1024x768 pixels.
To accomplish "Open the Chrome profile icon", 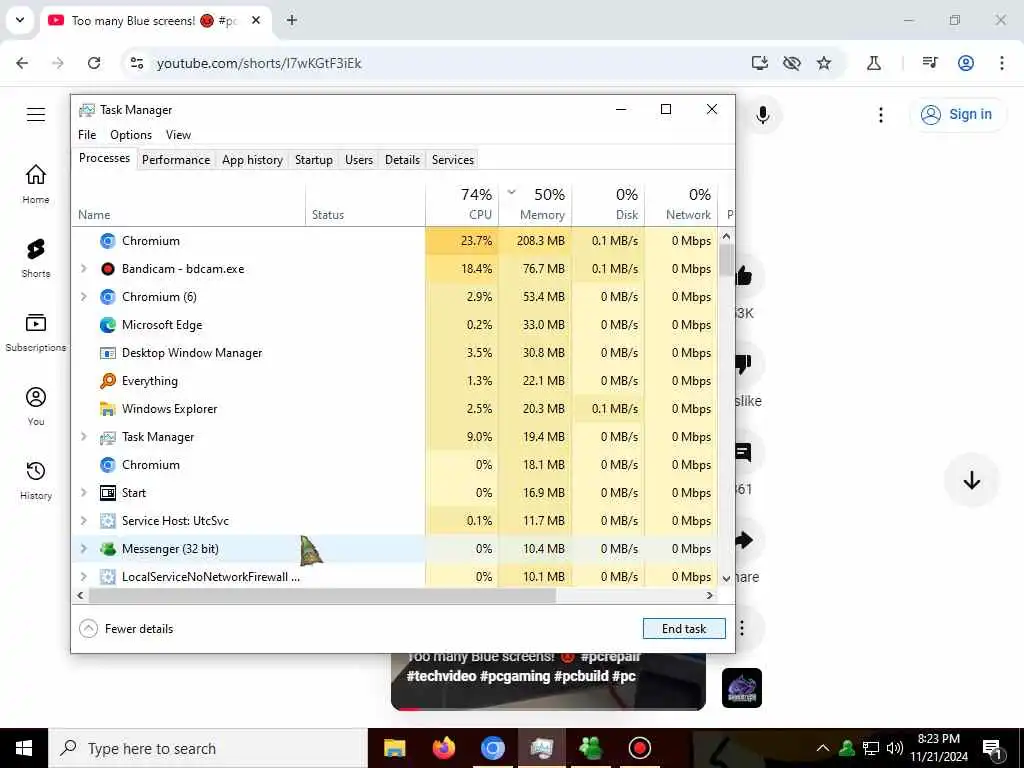I will coord(966,63).
